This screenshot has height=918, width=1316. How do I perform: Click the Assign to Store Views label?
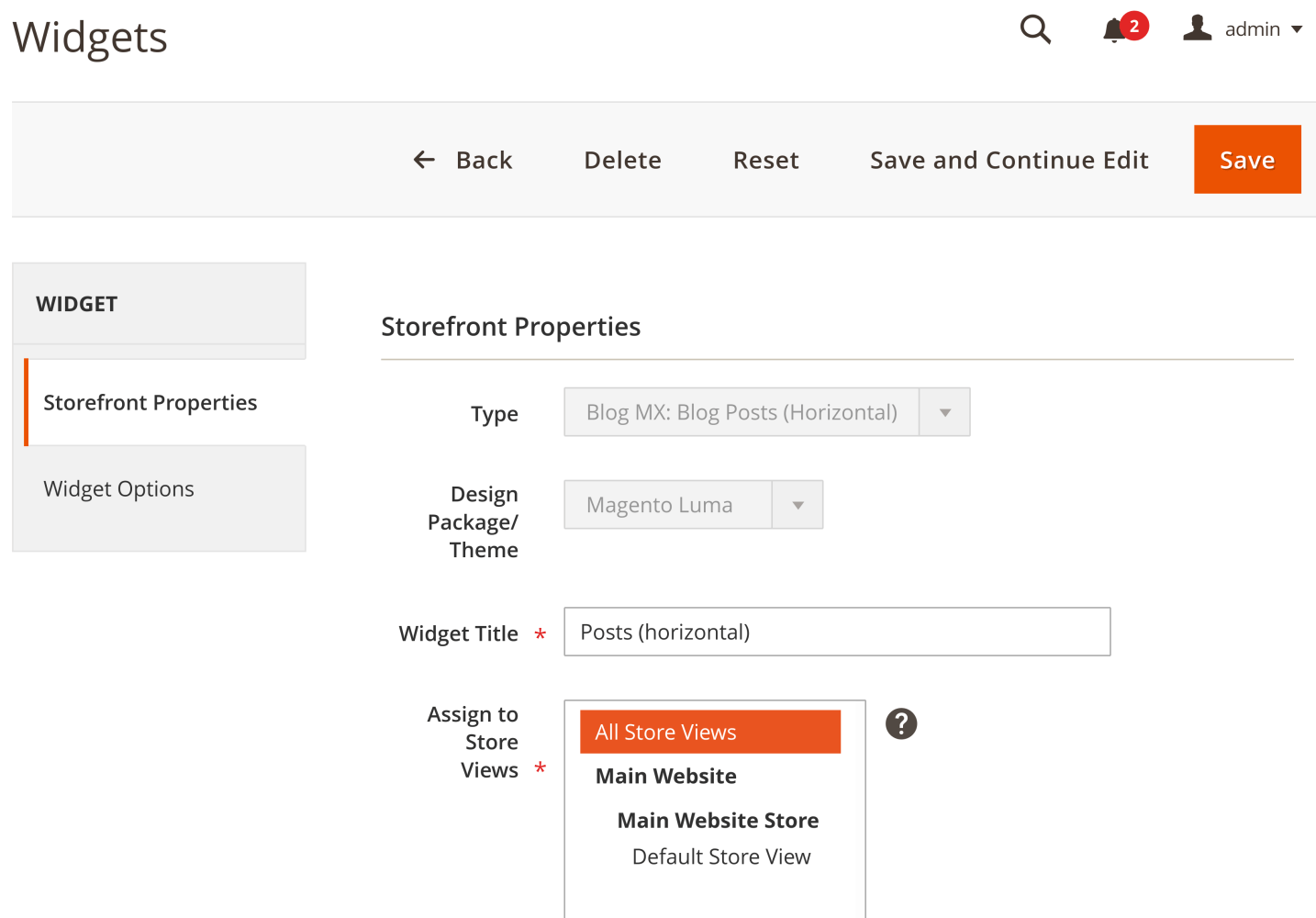[473, 742]
